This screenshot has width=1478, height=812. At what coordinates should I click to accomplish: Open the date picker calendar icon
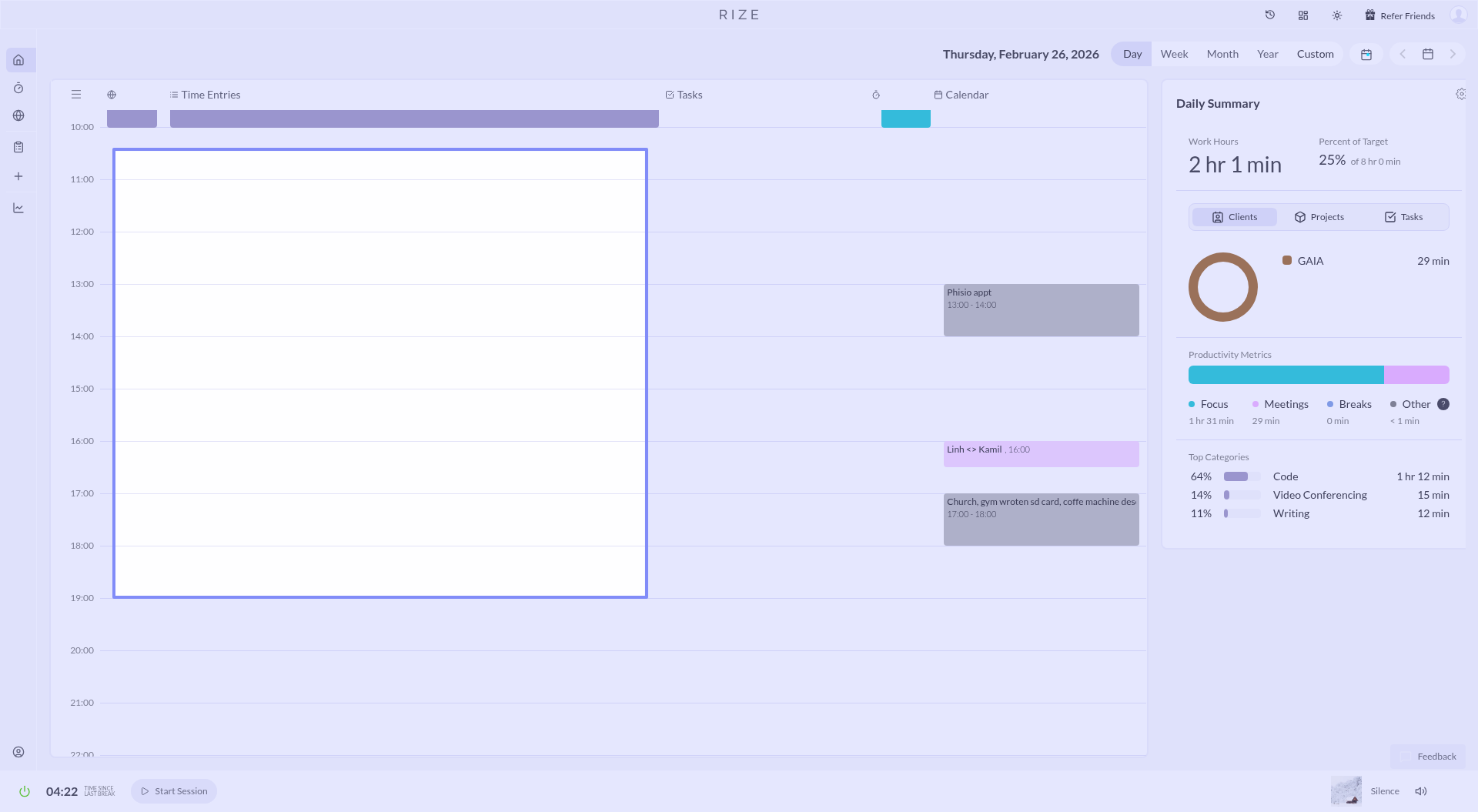pos(1428,54)
